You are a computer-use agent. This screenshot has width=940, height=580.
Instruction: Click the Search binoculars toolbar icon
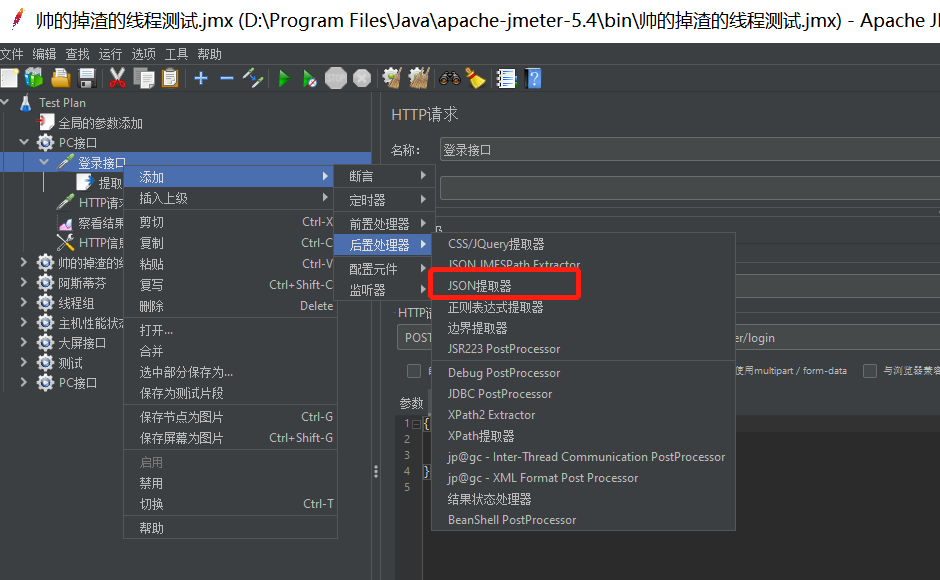pos(449,78)
